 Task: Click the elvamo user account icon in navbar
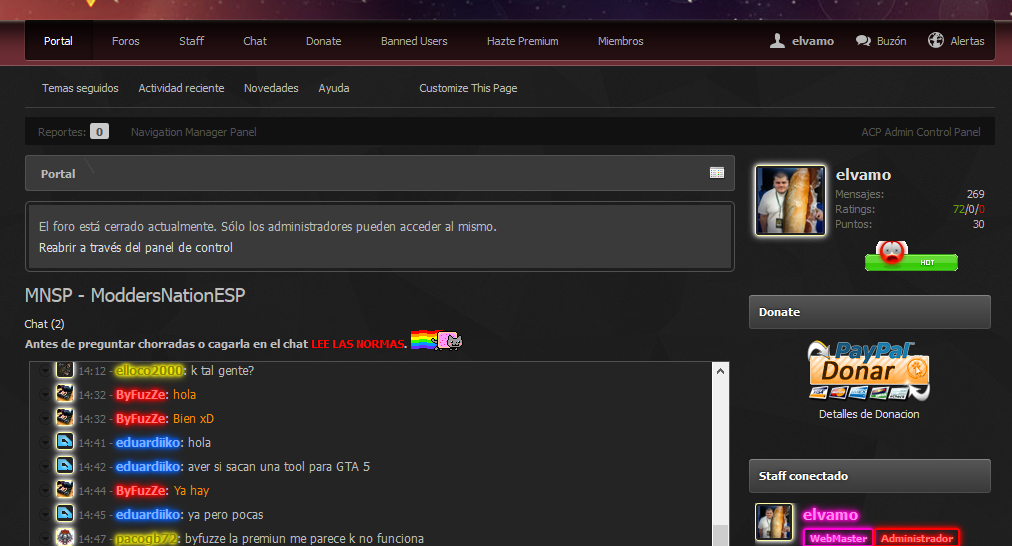point(777,41)
